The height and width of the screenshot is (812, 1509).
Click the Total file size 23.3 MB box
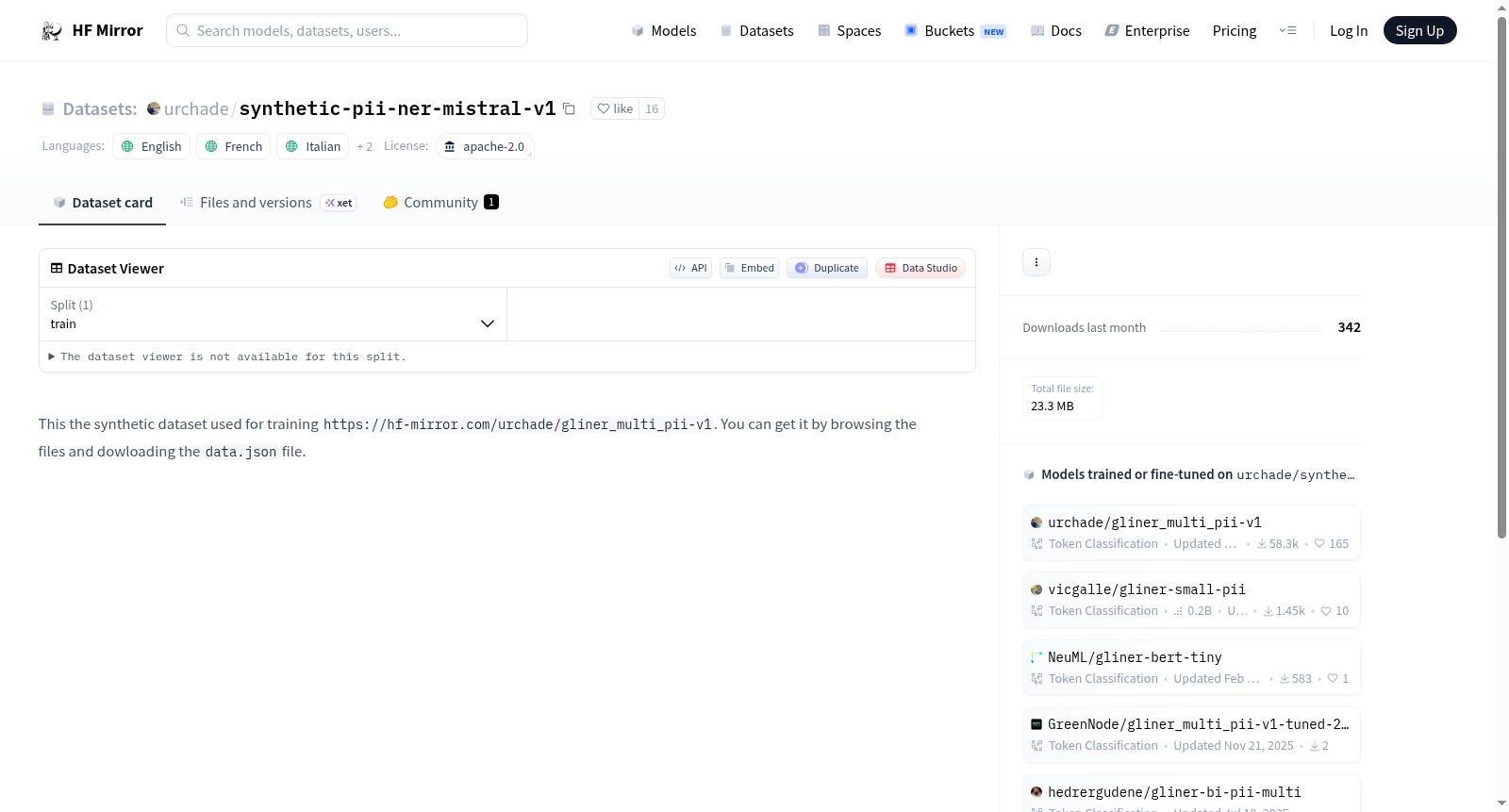tap(1062, 398)
